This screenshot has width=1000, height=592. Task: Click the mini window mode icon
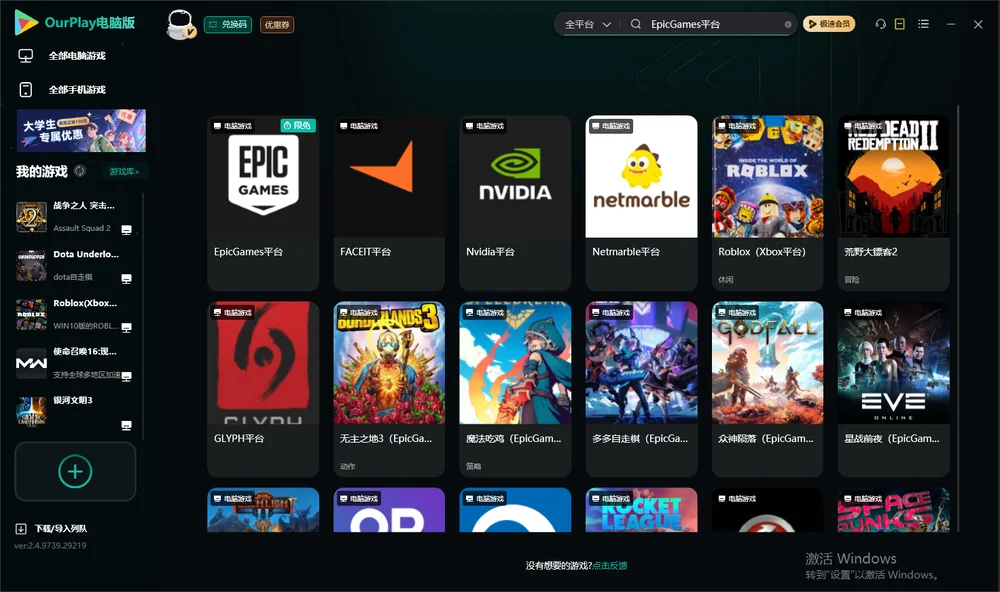tap(900, 24)
